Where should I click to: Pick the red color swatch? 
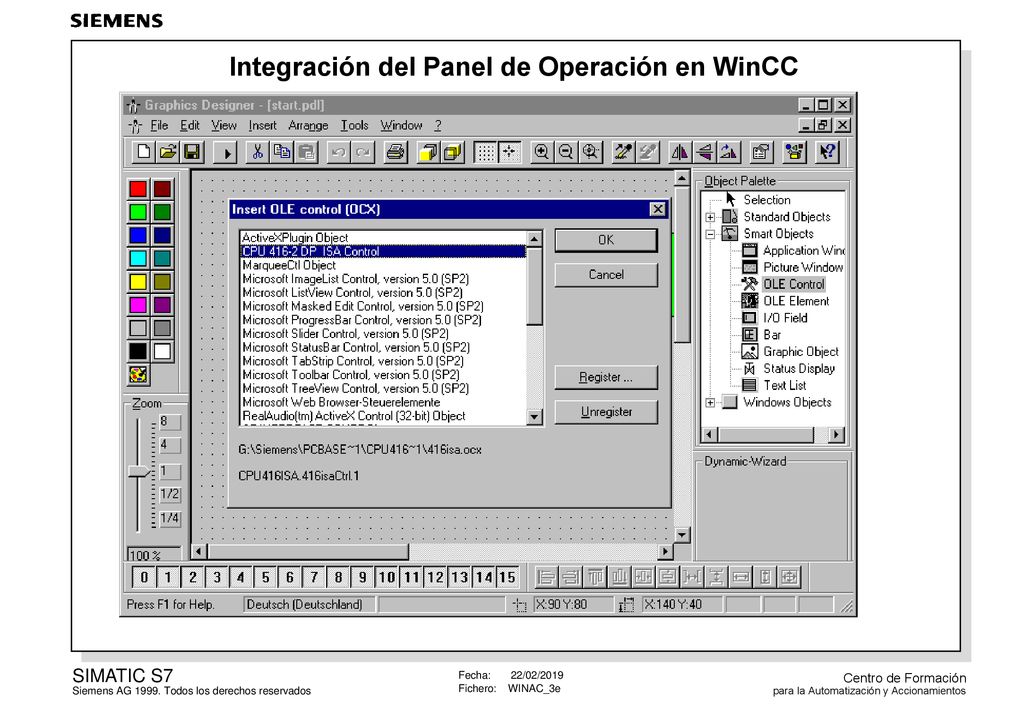tap(138, 189)
